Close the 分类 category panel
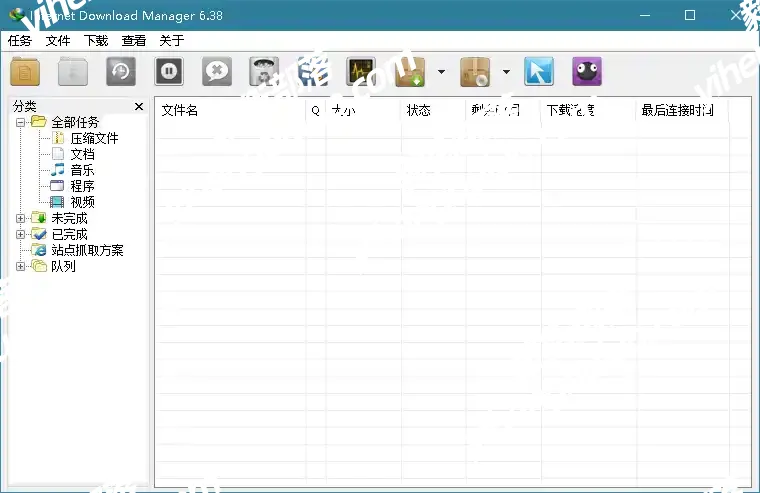The width and height of the screenshot is (760, 493). click(139, 106)
